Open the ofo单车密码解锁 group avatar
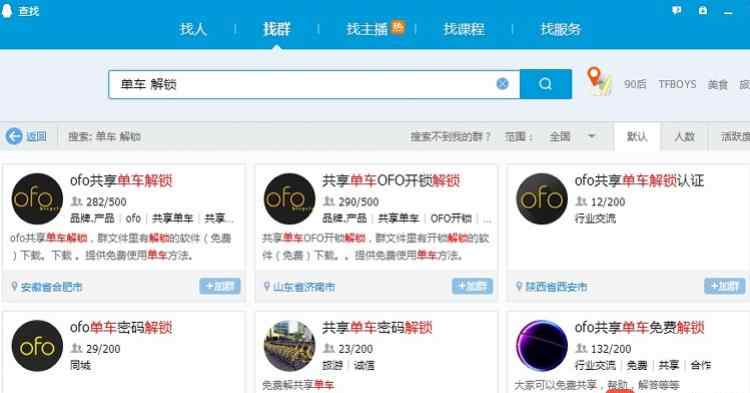 pos(37,346)
